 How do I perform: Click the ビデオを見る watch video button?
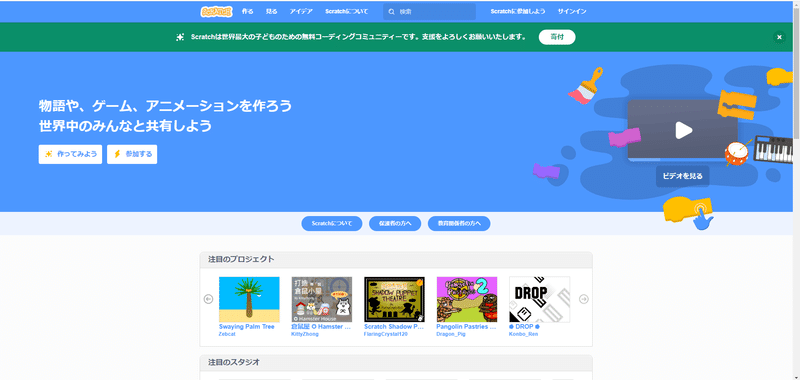[683, 176]
